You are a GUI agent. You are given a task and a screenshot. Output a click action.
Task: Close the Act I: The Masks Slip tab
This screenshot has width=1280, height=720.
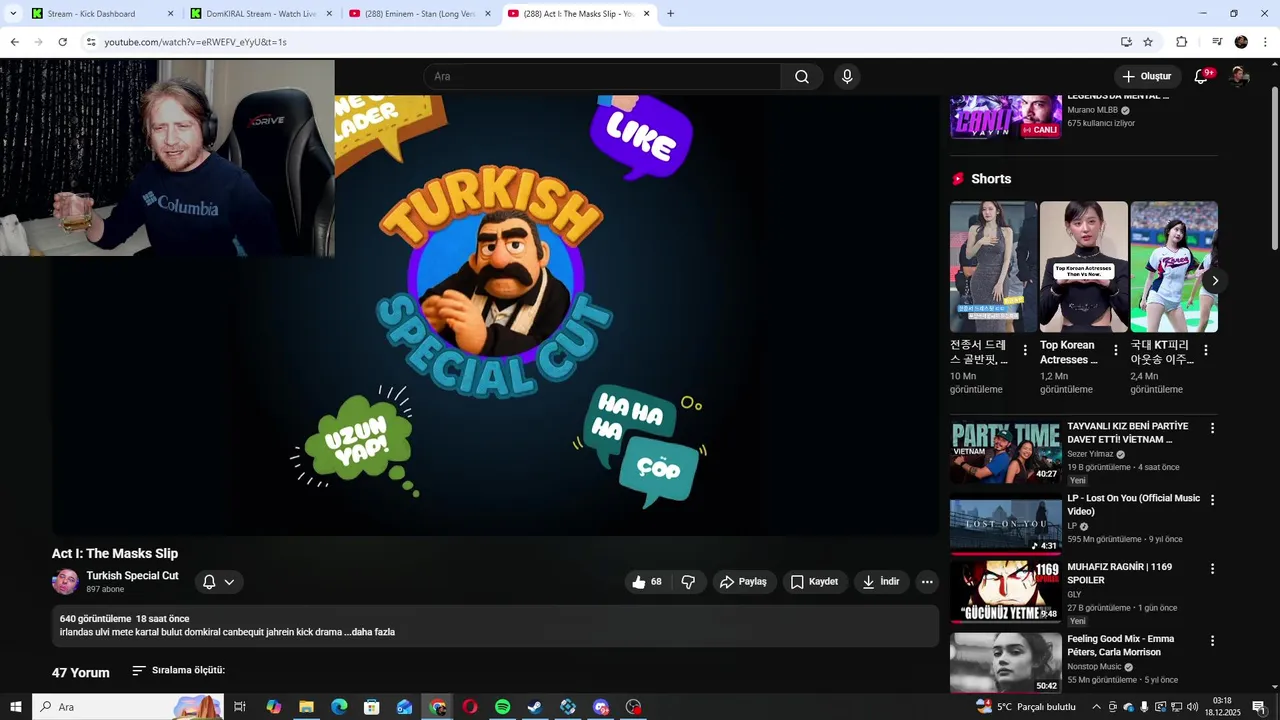[x=646, y=14]
